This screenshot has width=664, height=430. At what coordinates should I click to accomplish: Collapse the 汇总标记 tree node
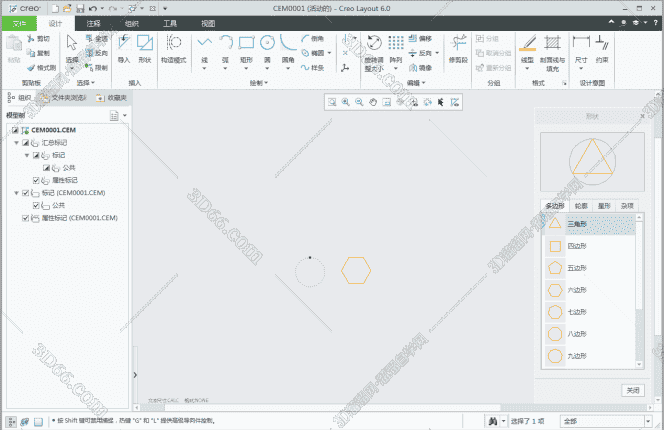17,143
